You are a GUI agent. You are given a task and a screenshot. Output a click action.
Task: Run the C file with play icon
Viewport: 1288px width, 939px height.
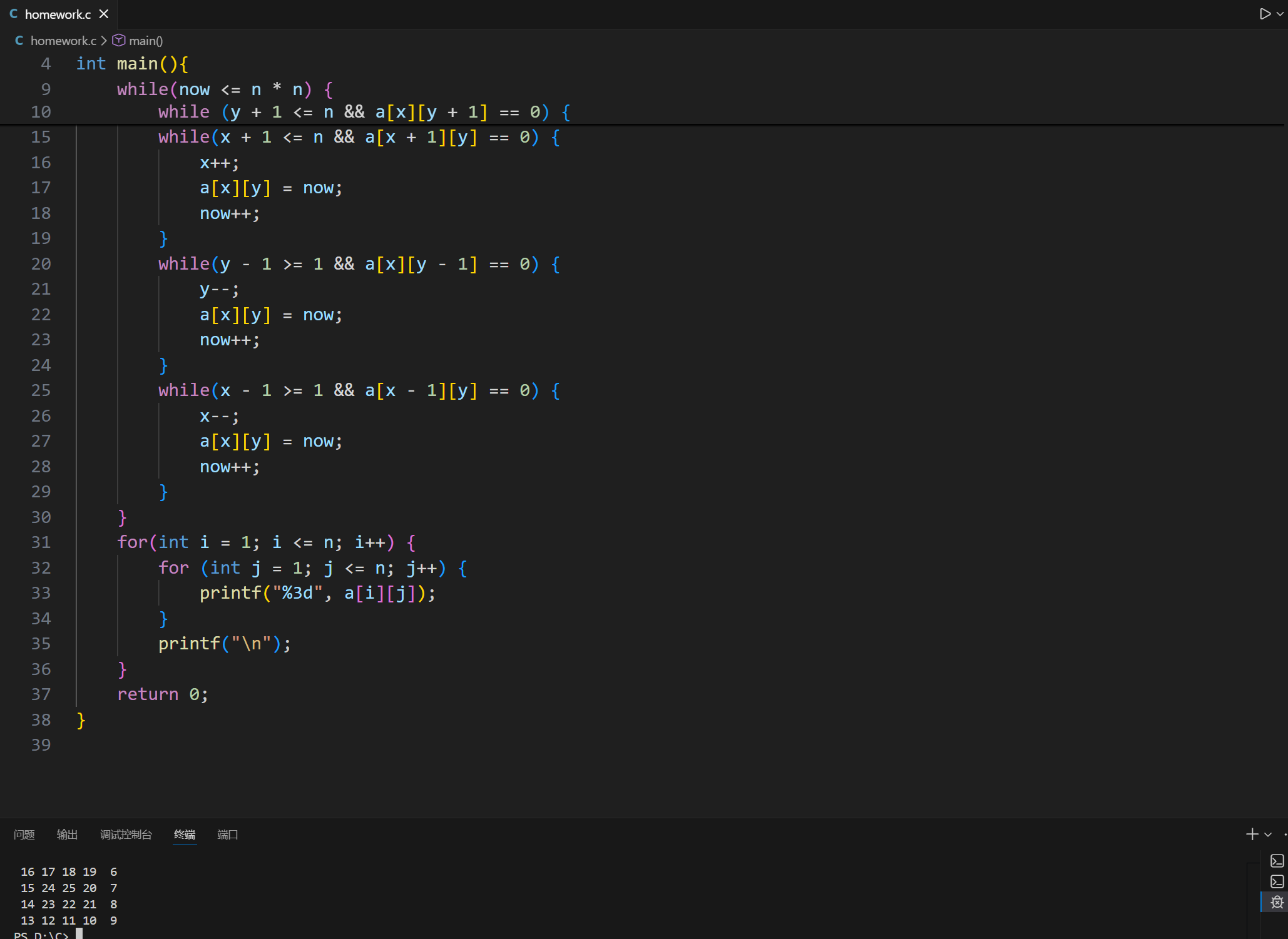tap(1265, 14)
